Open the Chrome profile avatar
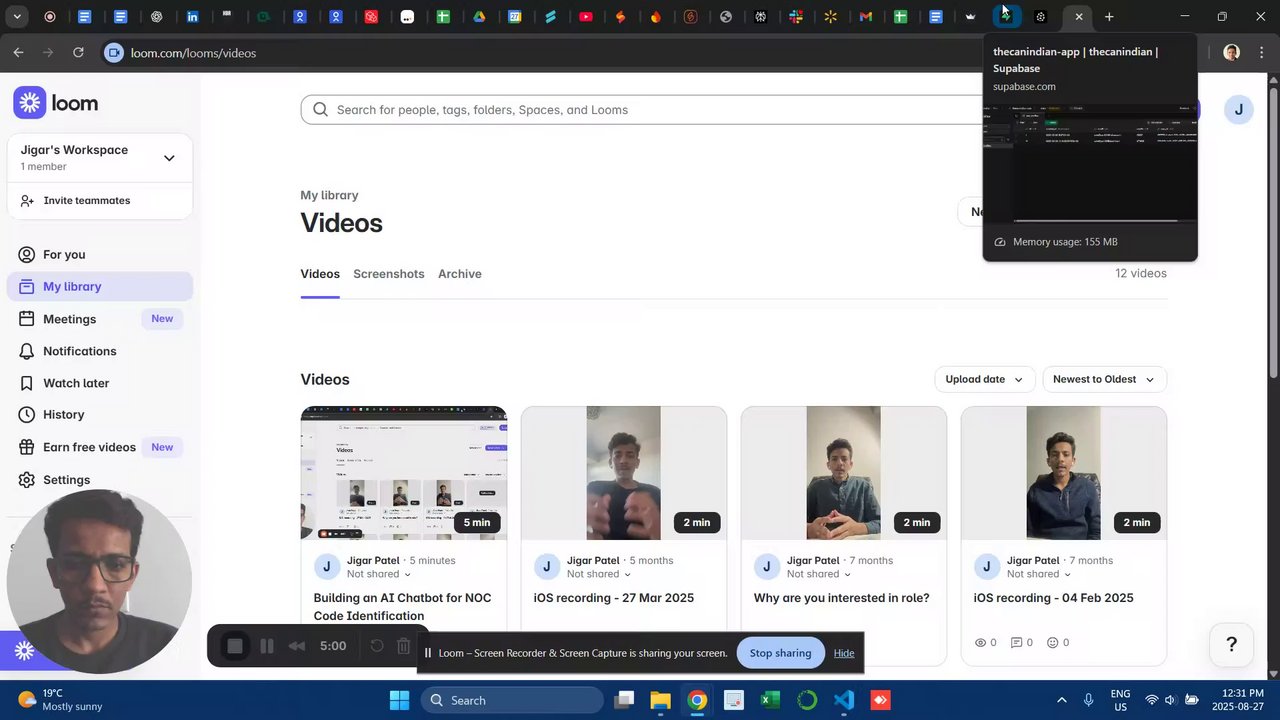The height and width of the screenshot is (720, 1280). pos(1232,52)
